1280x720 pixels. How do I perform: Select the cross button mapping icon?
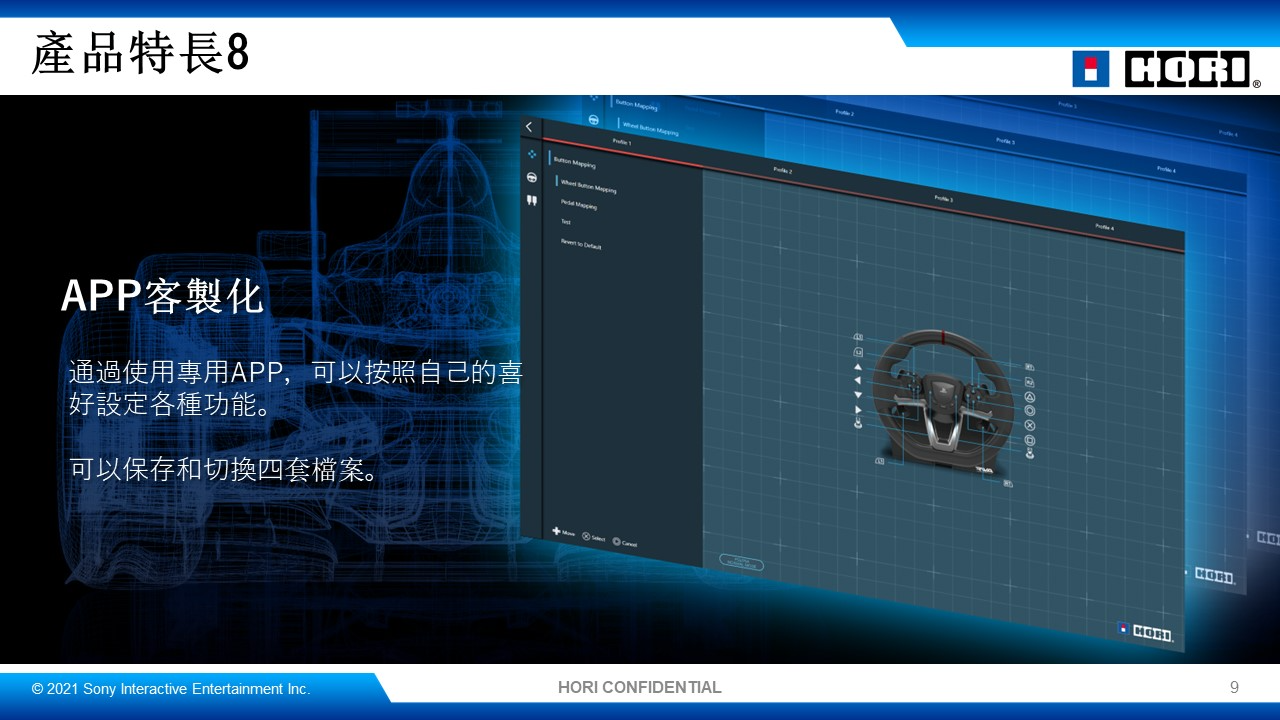tap(1030, 425)
